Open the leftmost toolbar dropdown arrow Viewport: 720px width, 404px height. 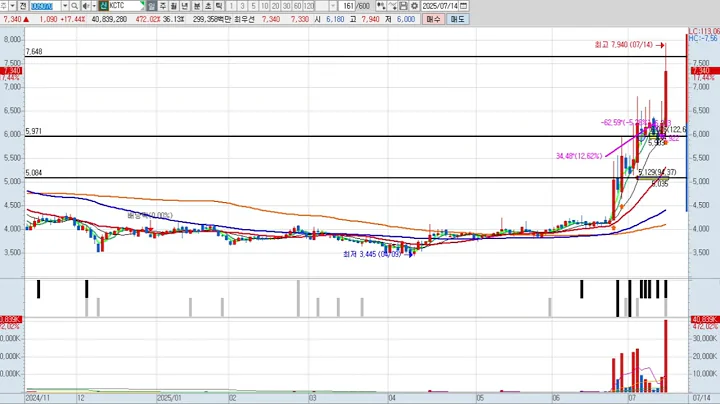click(x=12, y=6)
